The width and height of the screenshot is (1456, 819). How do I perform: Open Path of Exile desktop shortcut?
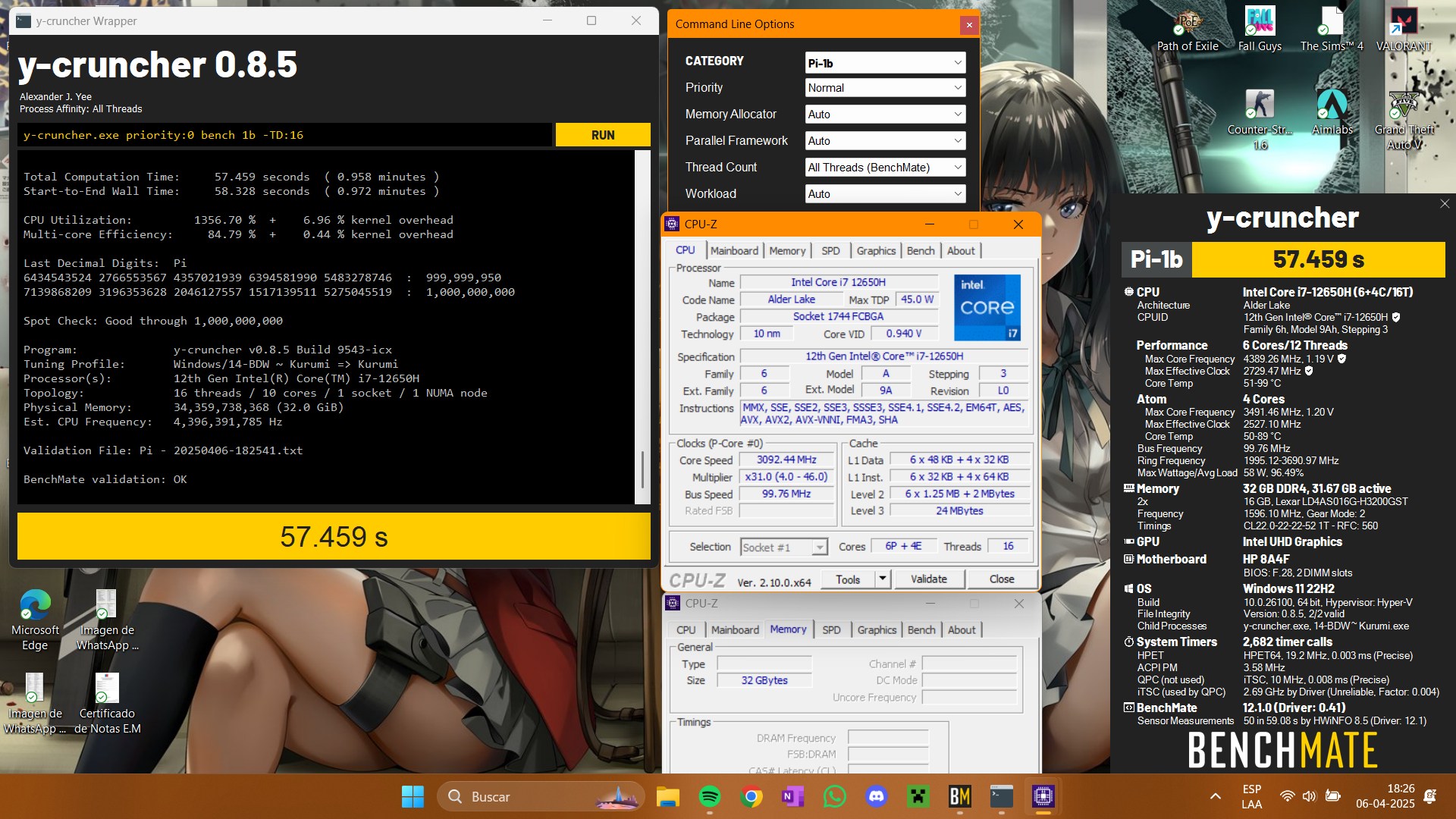pos(1188,29)
